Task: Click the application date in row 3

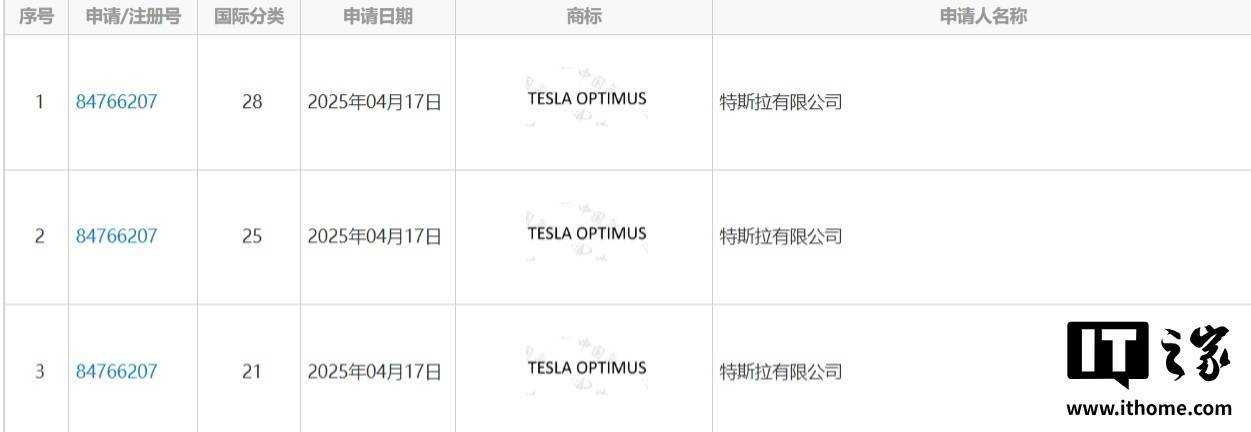Action: click(374, 371)
